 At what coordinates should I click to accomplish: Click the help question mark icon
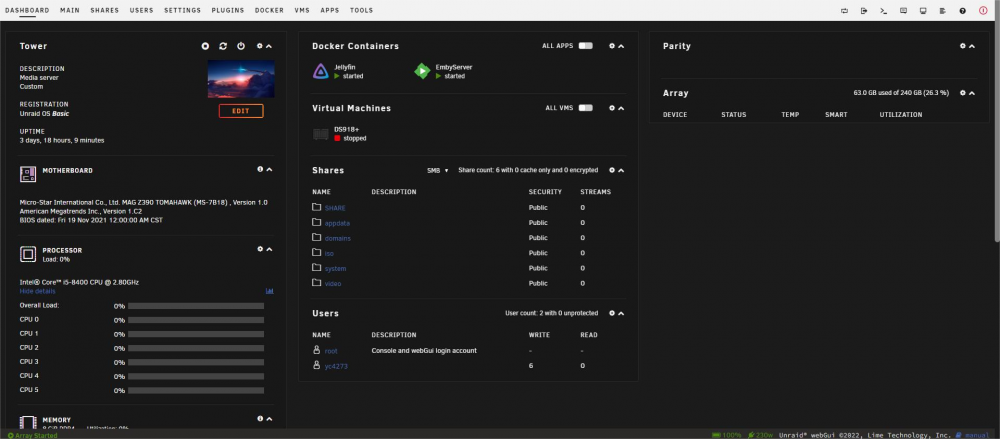pos(963,10)
